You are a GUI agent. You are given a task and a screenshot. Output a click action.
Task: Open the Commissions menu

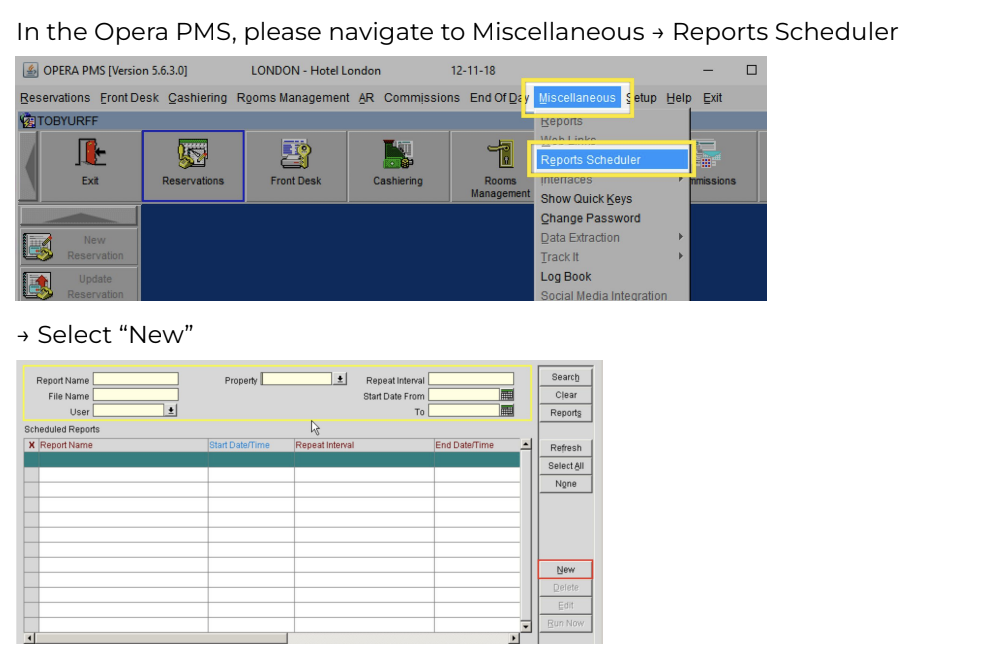pyautogui.click(x=421, y=97)
